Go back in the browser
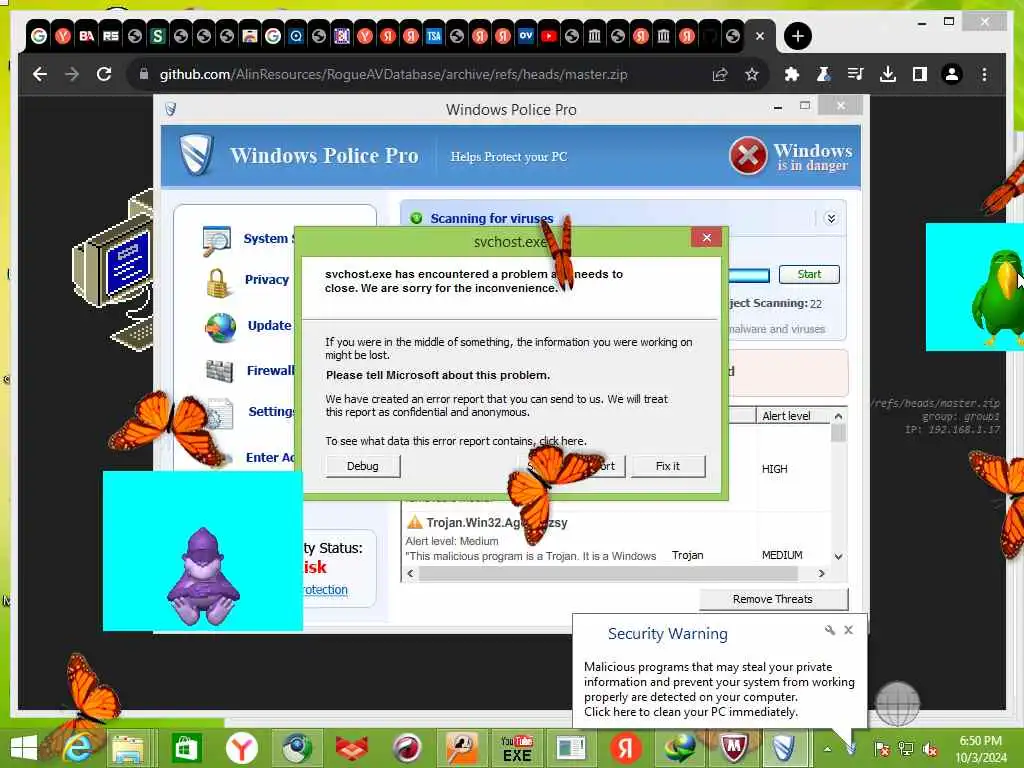Screen dimensions: 1024x768 [40, 74]
